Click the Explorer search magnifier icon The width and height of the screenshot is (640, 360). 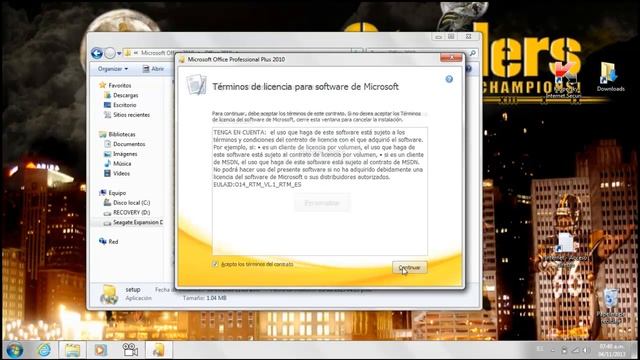tap(473, 53)
